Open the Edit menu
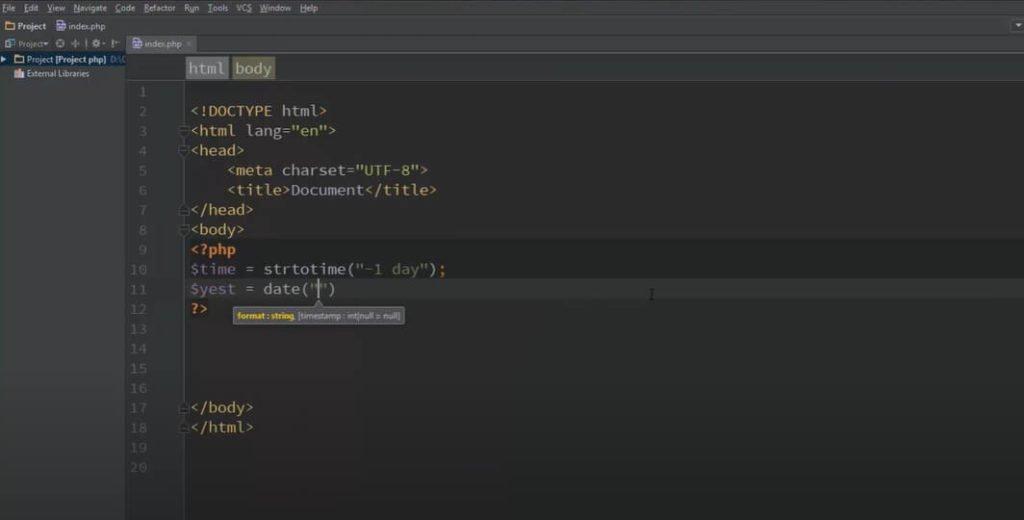Image resolution: width=1024 pixels, height=520 pixels. click(x=31, y=8)
